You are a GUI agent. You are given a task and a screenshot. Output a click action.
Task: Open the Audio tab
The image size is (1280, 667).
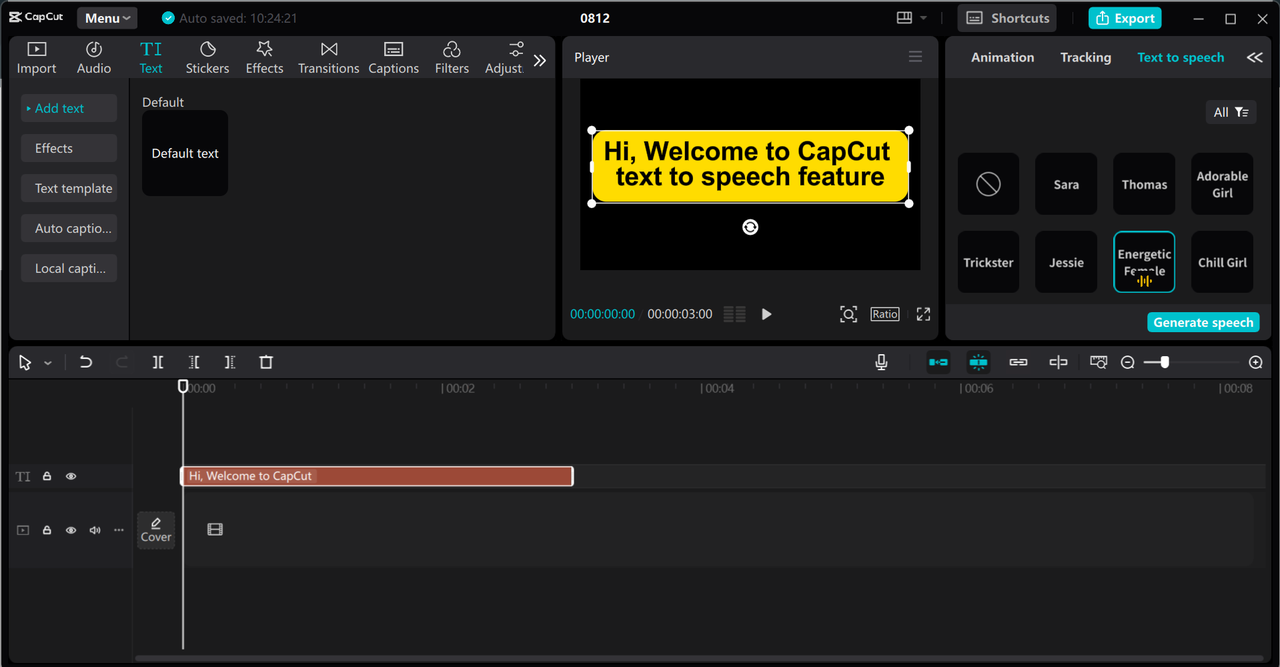tap(94, 58)
